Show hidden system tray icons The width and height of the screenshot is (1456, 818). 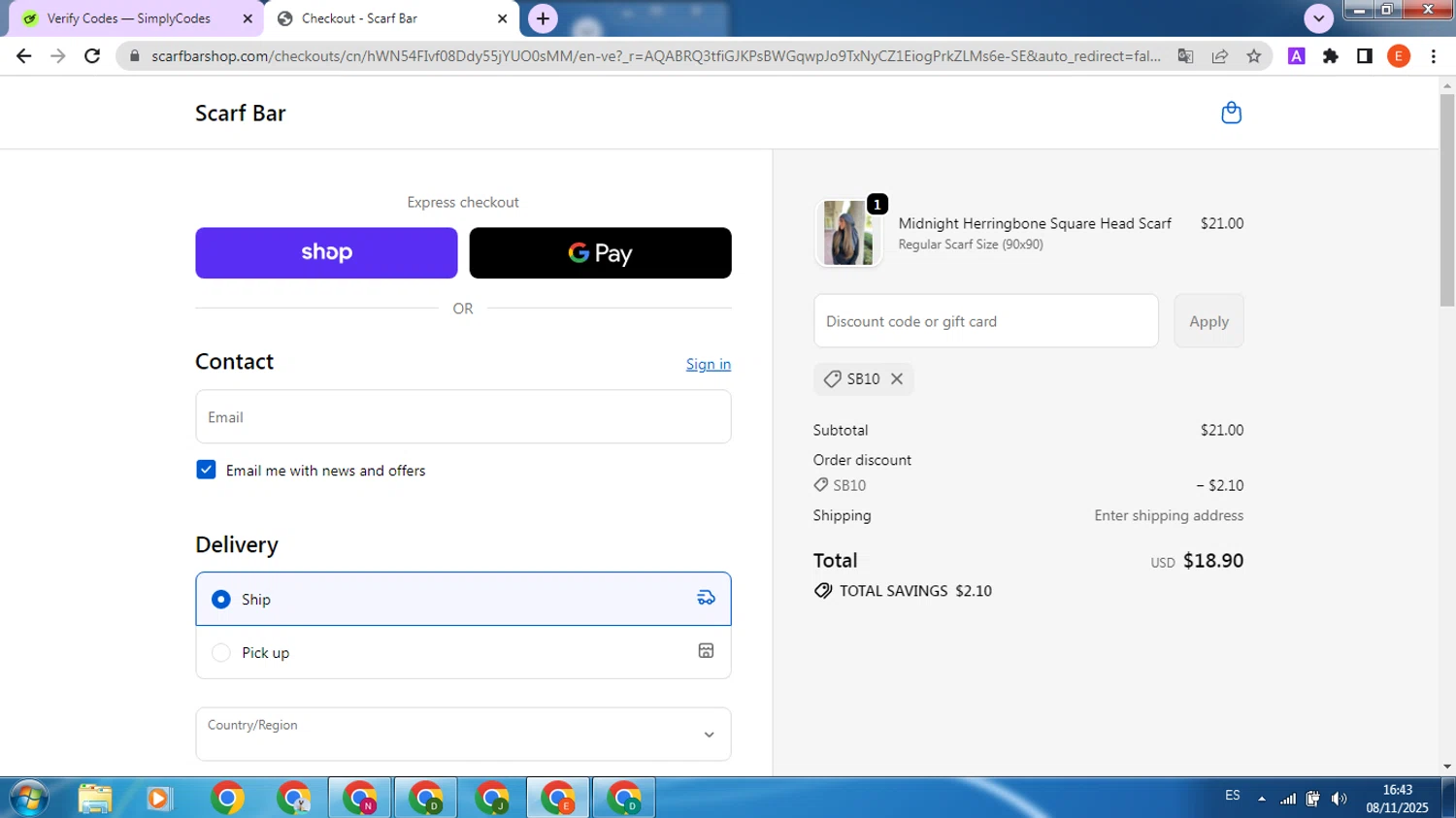[1262, 799]
